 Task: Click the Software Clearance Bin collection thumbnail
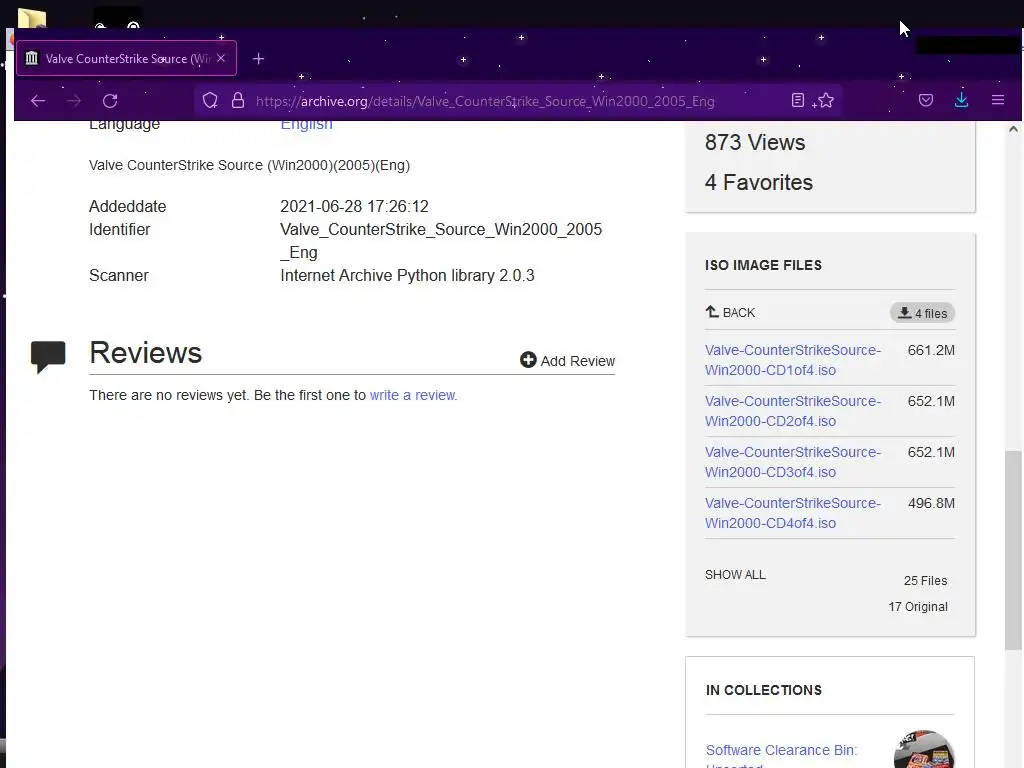(923, 750)
